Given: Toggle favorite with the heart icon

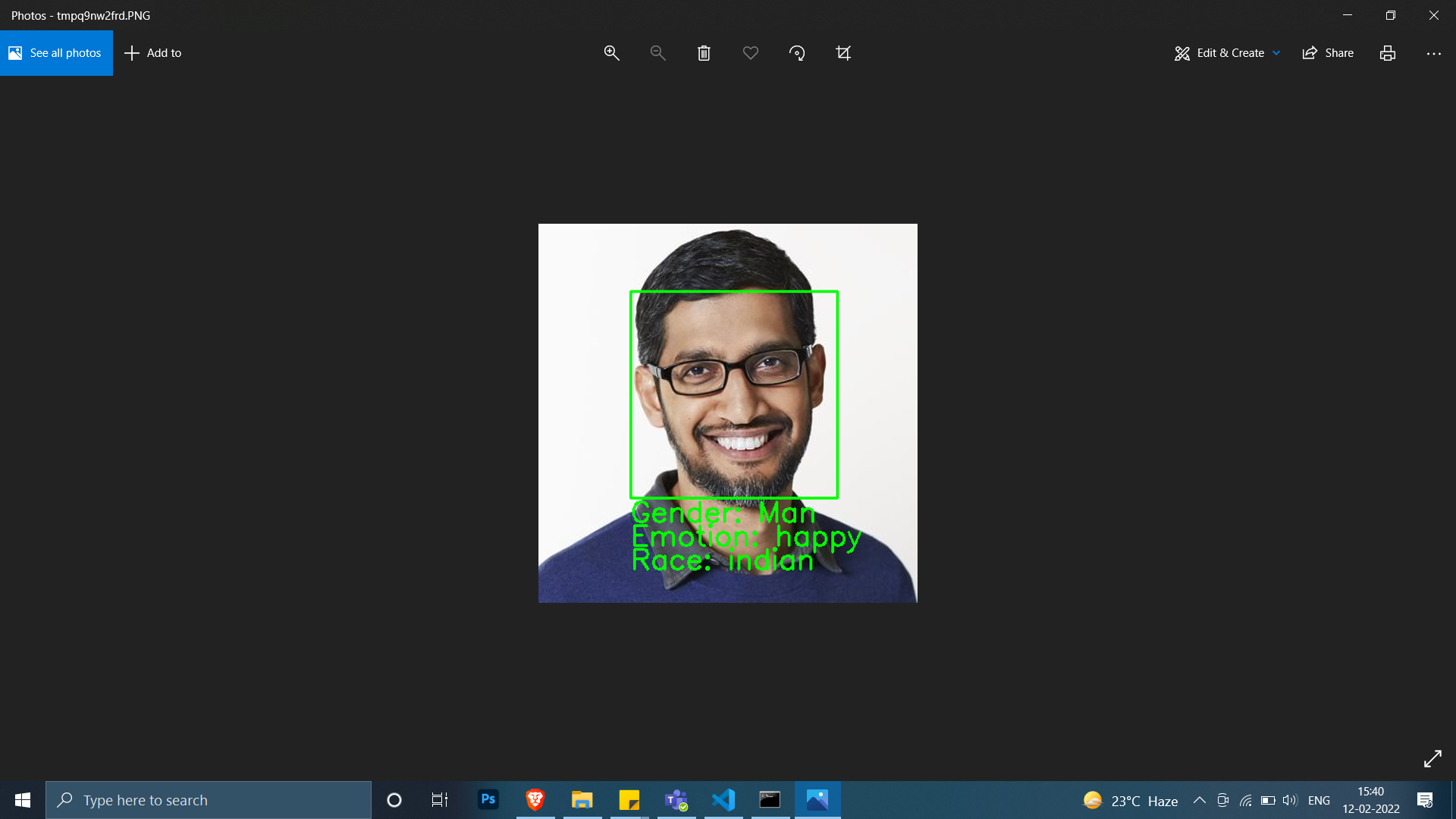Looking at the screenshot, I should click(750, 53).
